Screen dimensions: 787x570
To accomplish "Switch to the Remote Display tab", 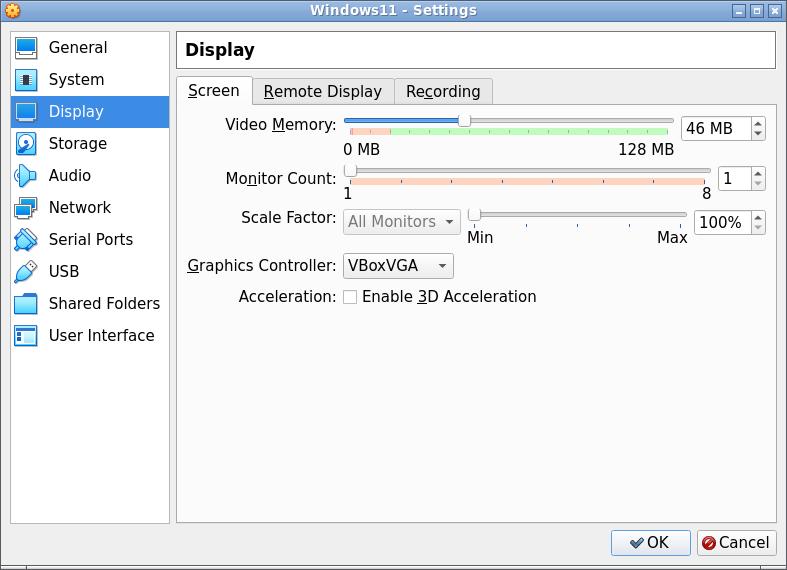I will point(323,92).
